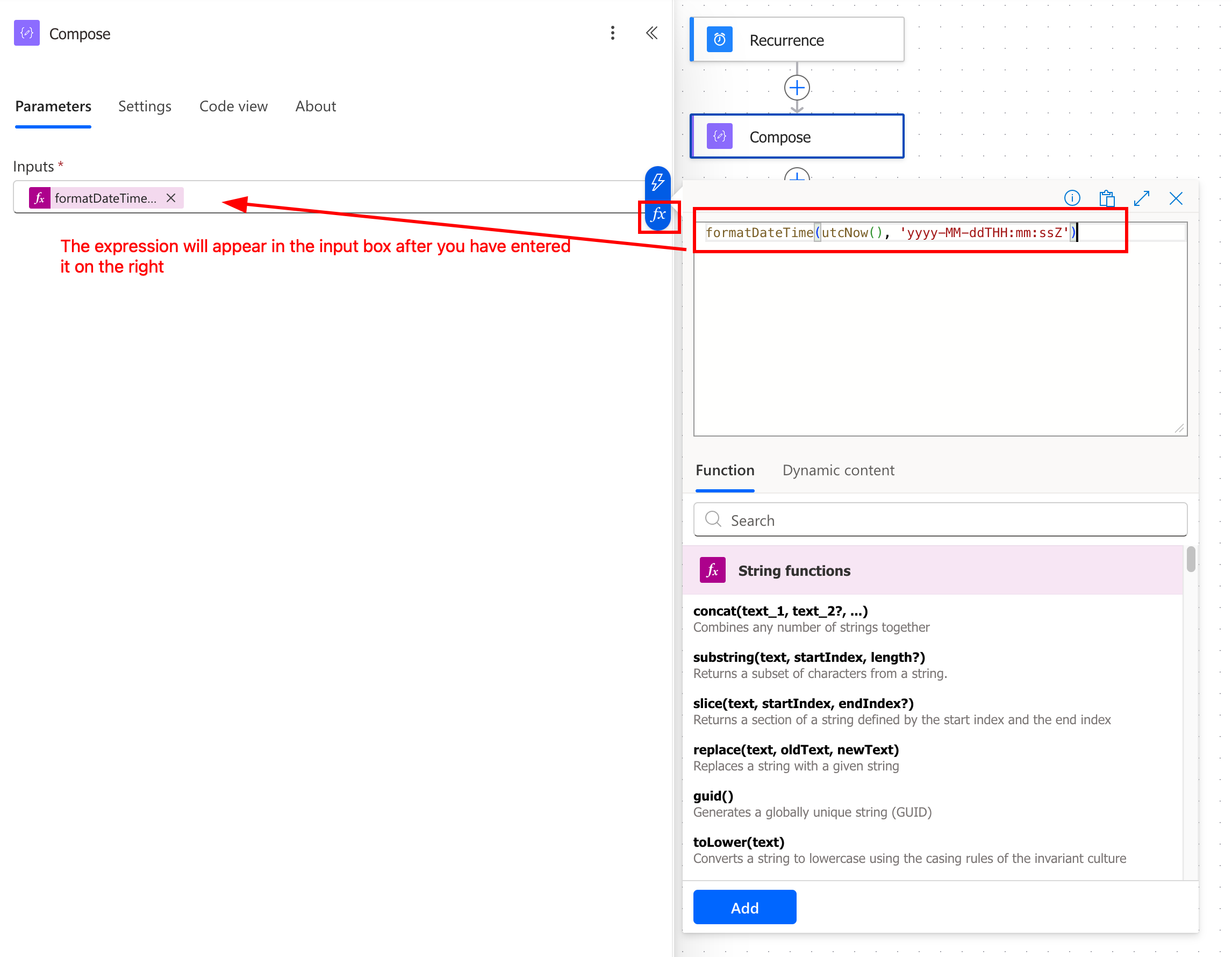Open the fx expression editor button
This screenshot has height=957, width=1232.
pos(658,215)
